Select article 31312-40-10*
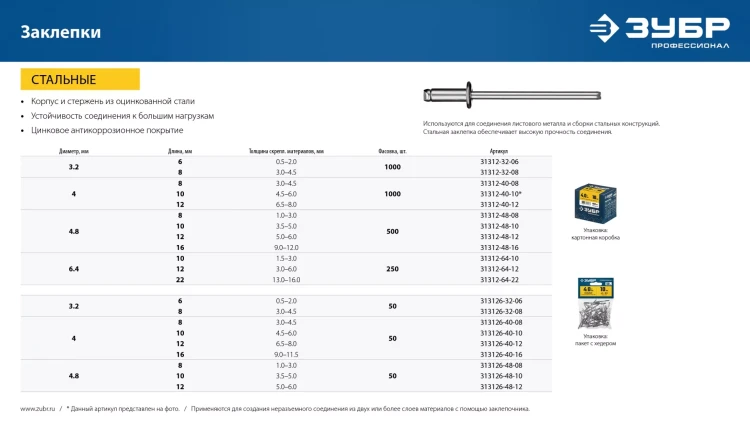The height and width of the screenshot is (422, 750). 501,194
